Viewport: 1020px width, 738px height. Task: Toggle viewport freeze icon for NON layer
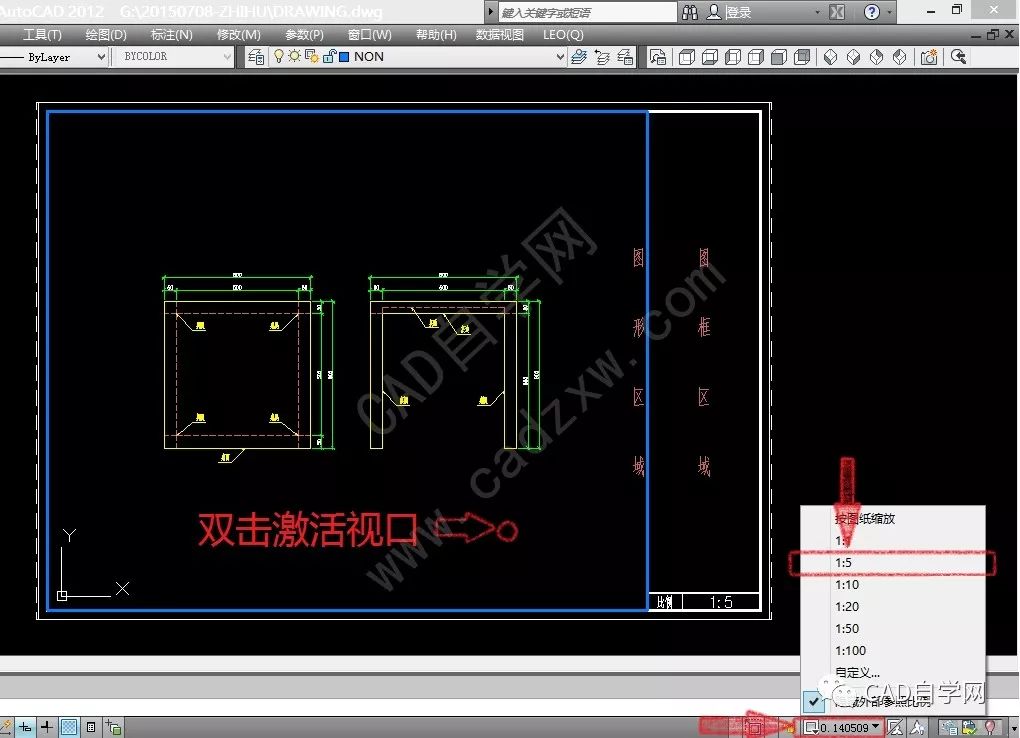[312, 57]
